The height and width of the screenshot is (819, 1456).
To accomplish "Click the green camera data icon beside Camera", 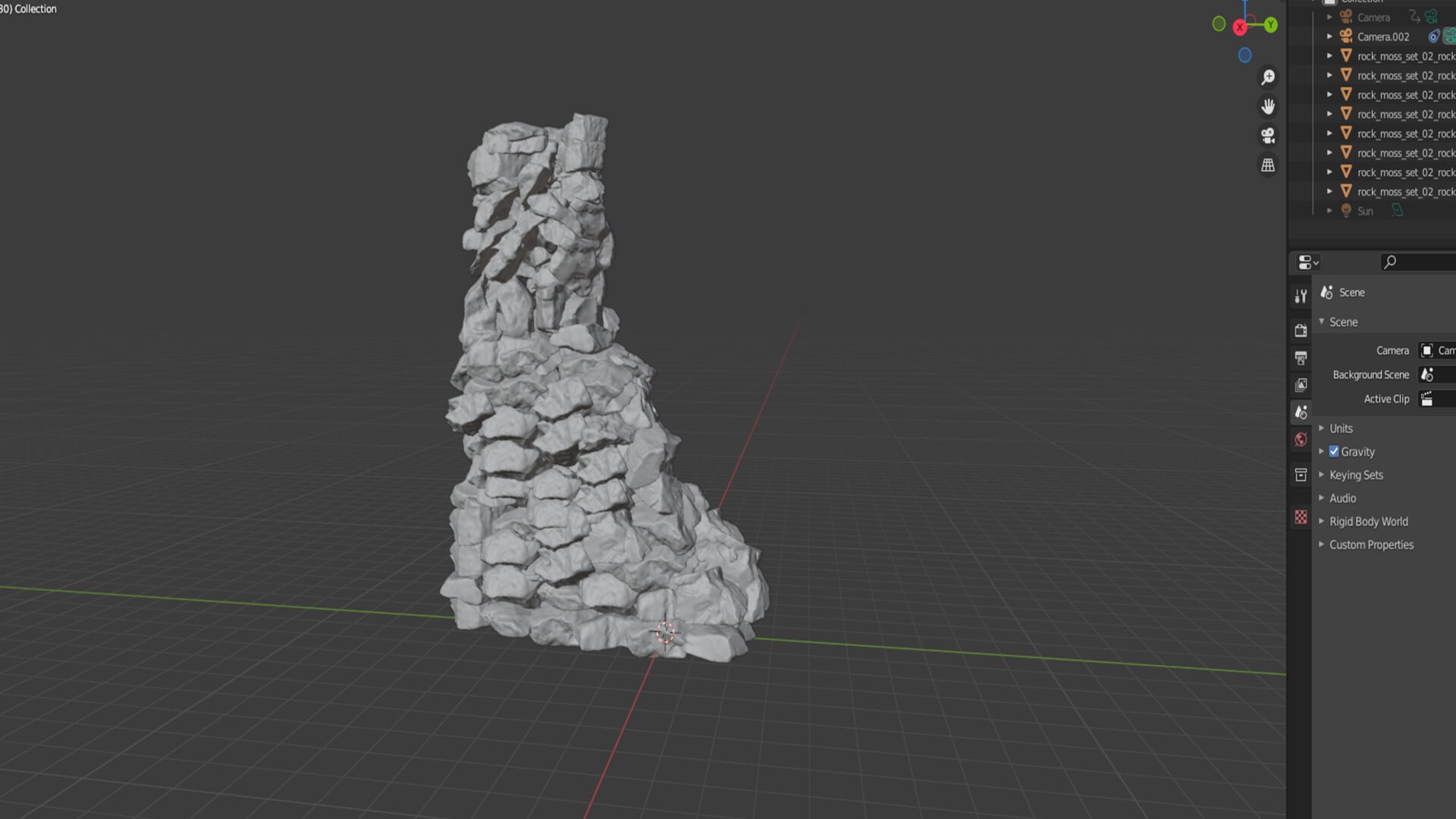I will tap(1431, 17).
